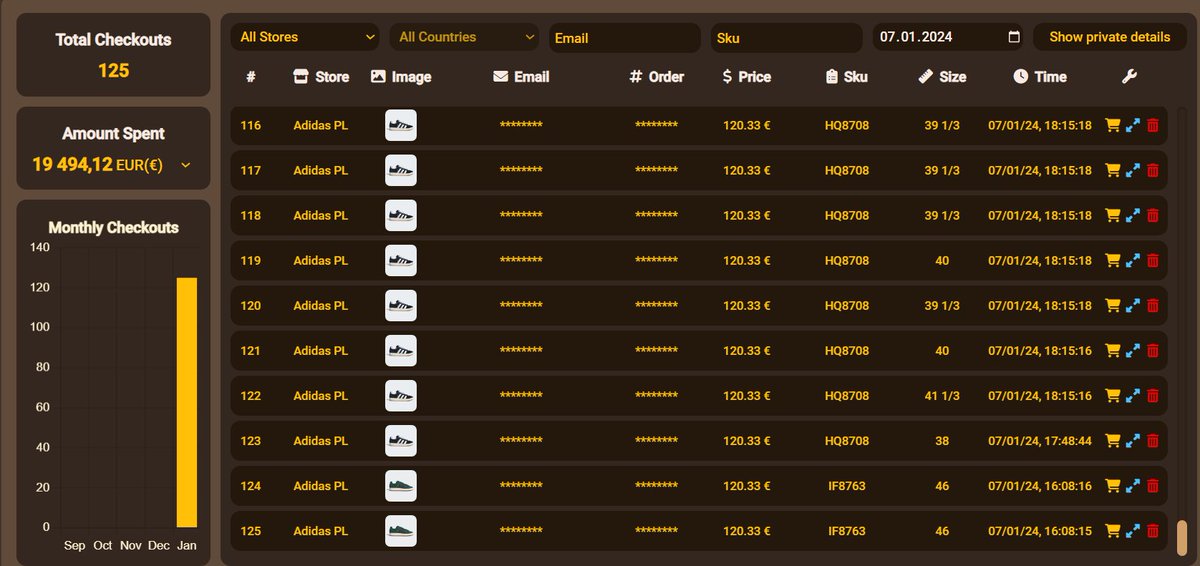Open cart icon for order 116
1200x566 pixels.
pos(1112,125)
